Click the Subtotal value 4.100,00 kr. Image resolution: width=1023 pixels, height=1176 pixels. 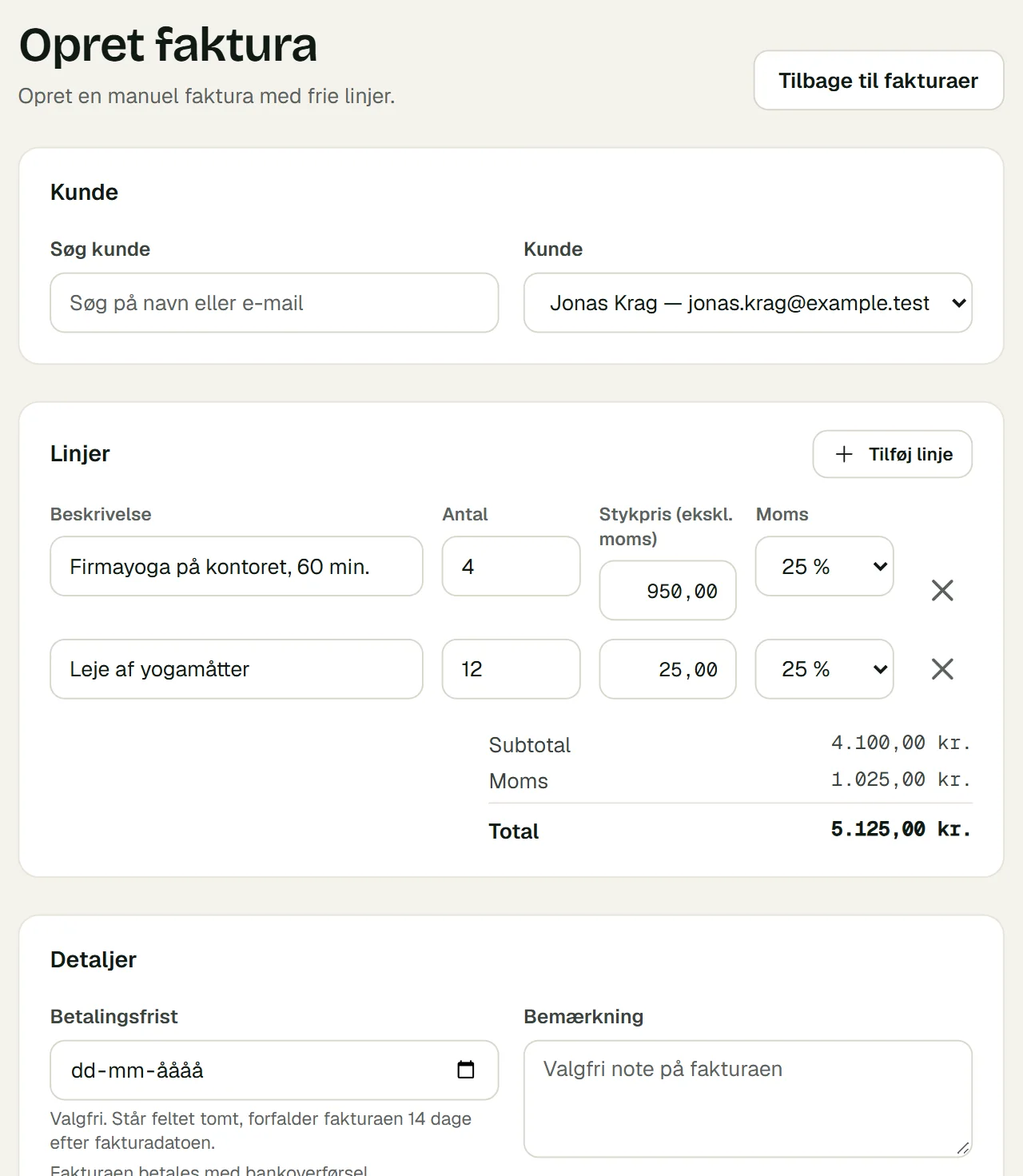(901, 743)
